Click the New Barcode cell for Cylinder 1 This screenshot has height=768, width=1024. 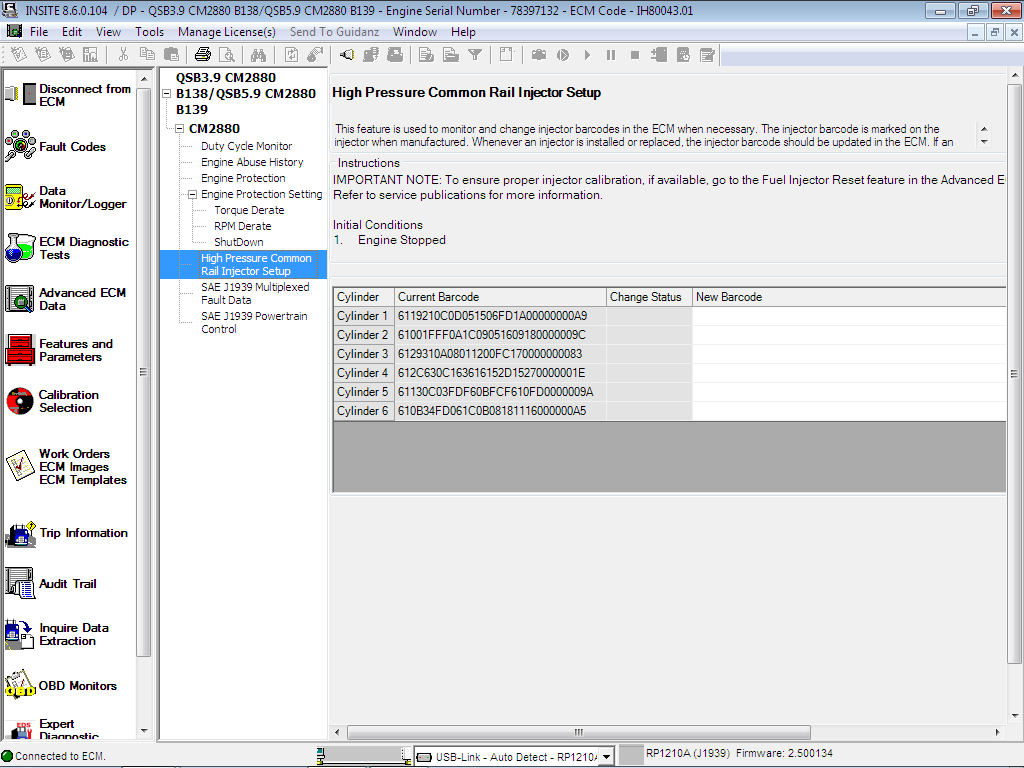click(848, 315)
